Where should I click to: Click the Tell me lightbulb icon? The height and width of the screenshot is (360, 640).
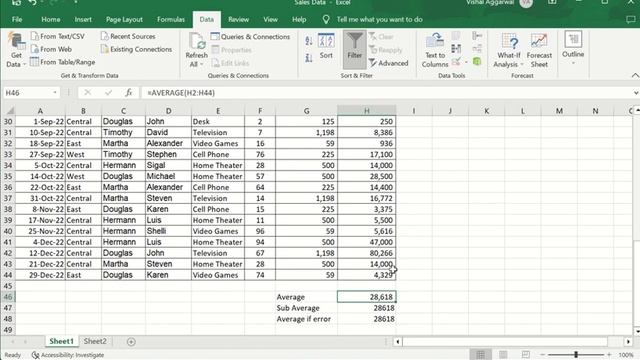[326, 19]
